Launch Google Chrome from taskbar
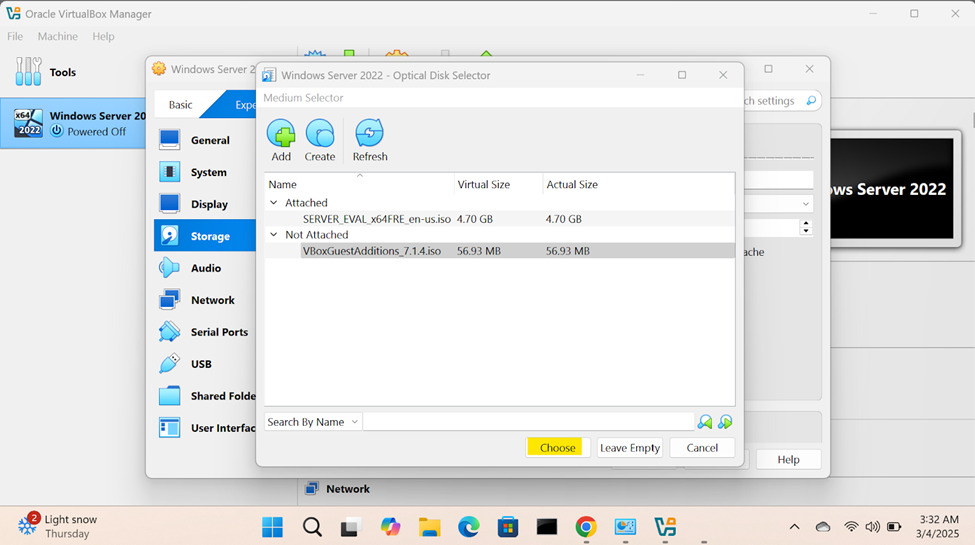 point(586,527)
